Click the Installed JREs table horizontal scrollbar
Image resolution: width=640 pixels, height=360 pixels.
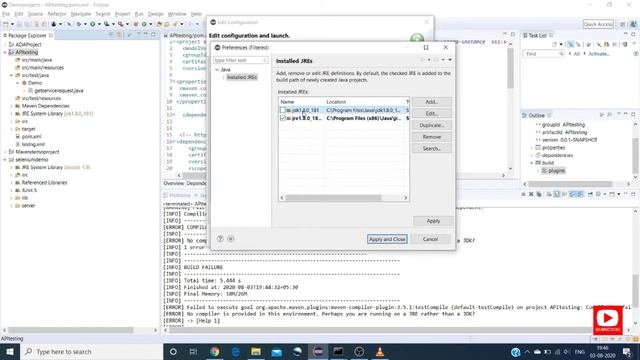pyautogui.click(x=333, y=198)
